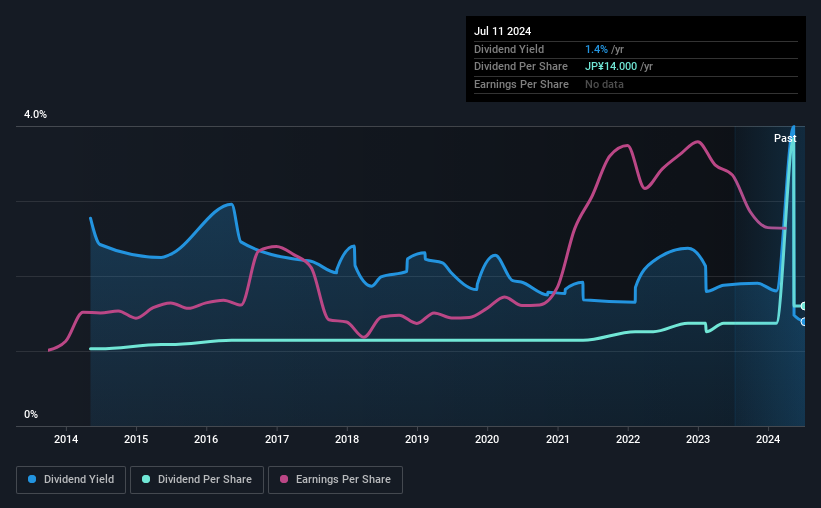Click the Jul 11 2024 tooltip date
Screen dimensions: 821x508
502,31
